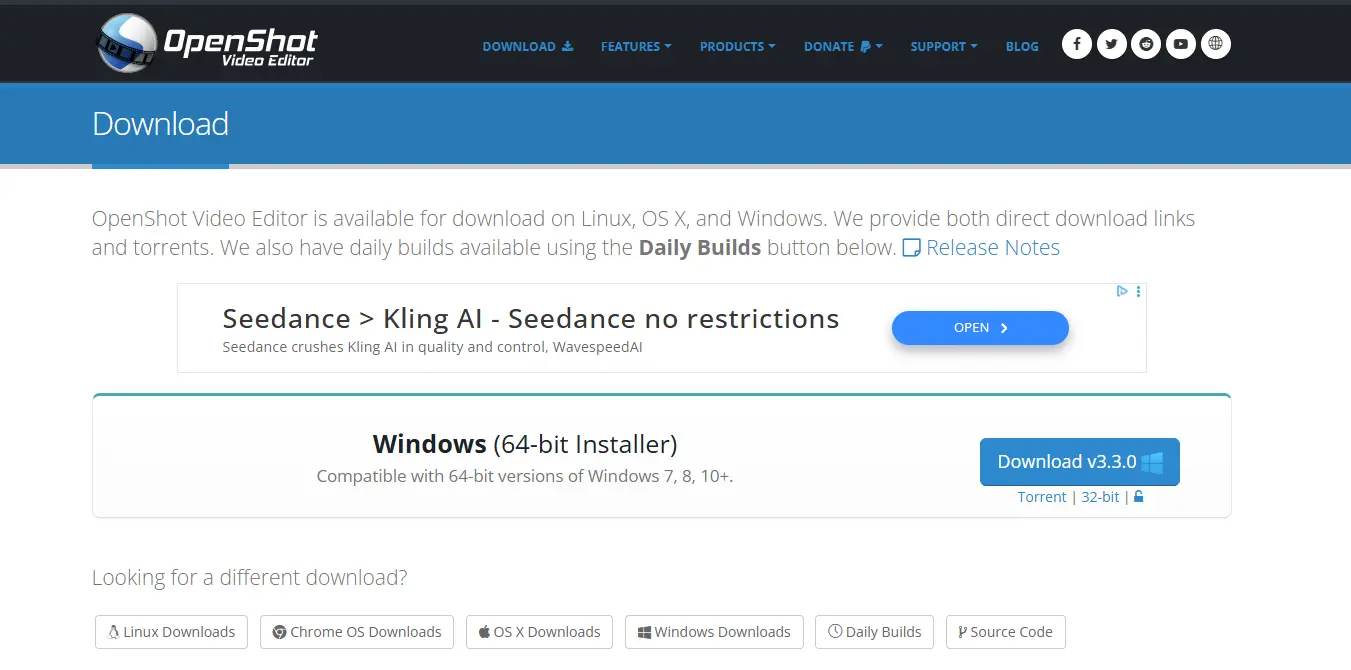The image size is (1351, 670).
Task: Expand the PRODUCTS dropdown
Action: coord(737,46)
